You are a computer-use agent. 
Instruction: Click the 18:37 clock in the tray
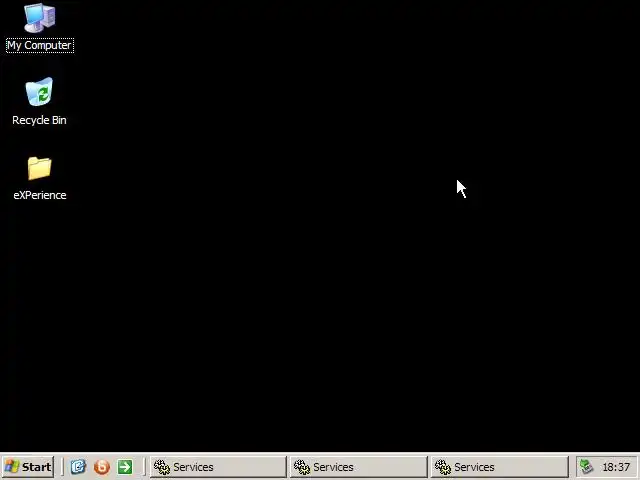pyautogui.click(x=616, y=467)
